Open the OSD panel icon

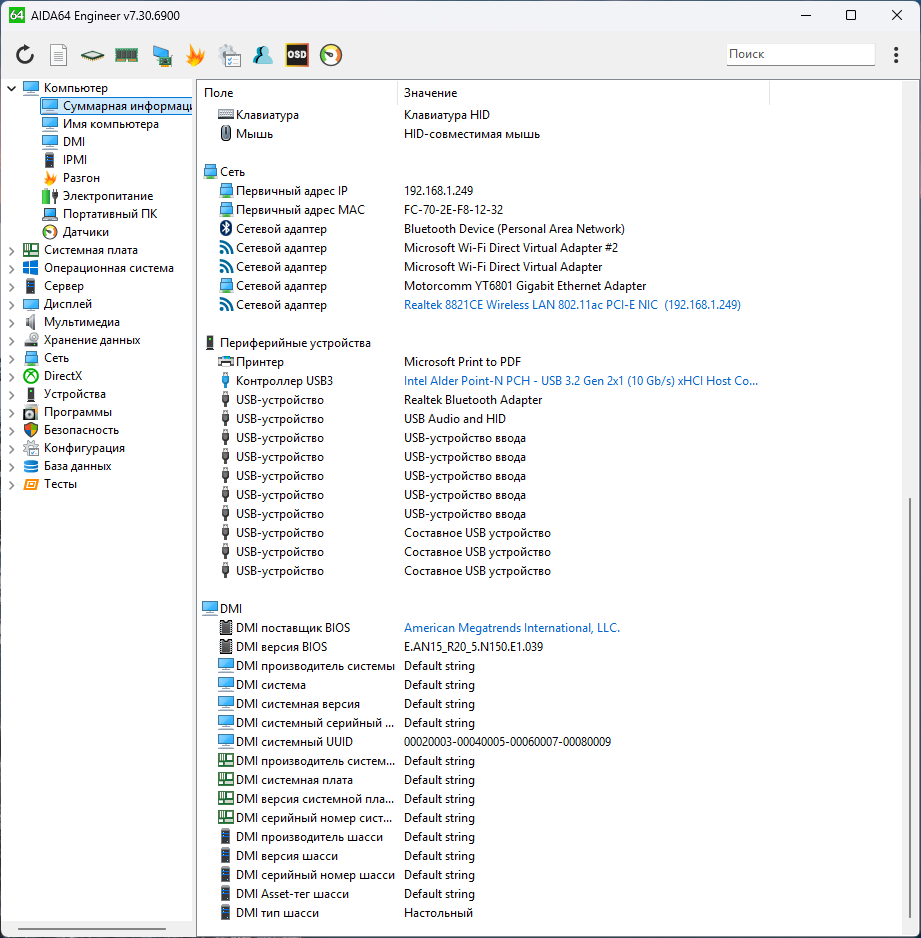297,55
